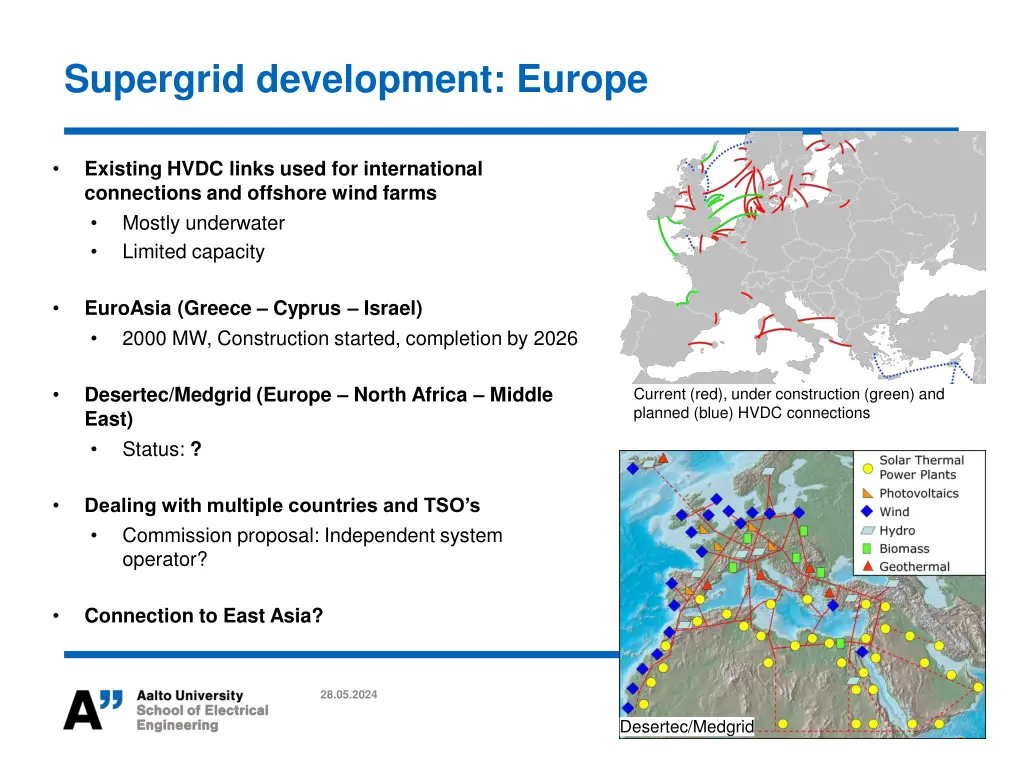Click the 'Mostly underwater' sub-bullet
The image size is (1024, 768).
coord(203,223)
